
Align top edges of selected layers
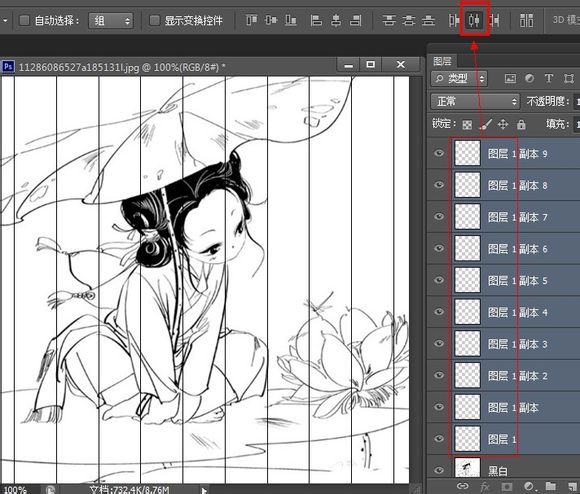pyautogui.click(x=252, y=20)
